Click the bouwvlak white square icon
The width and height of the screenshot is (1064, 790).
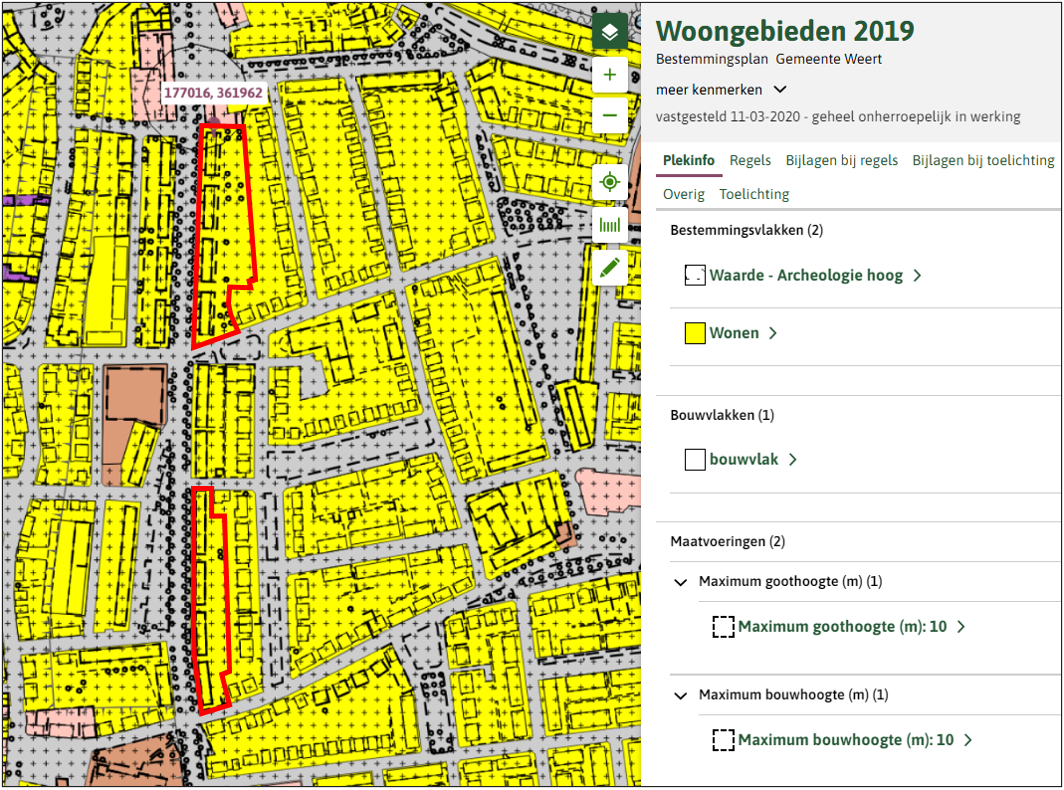point(694,459)
